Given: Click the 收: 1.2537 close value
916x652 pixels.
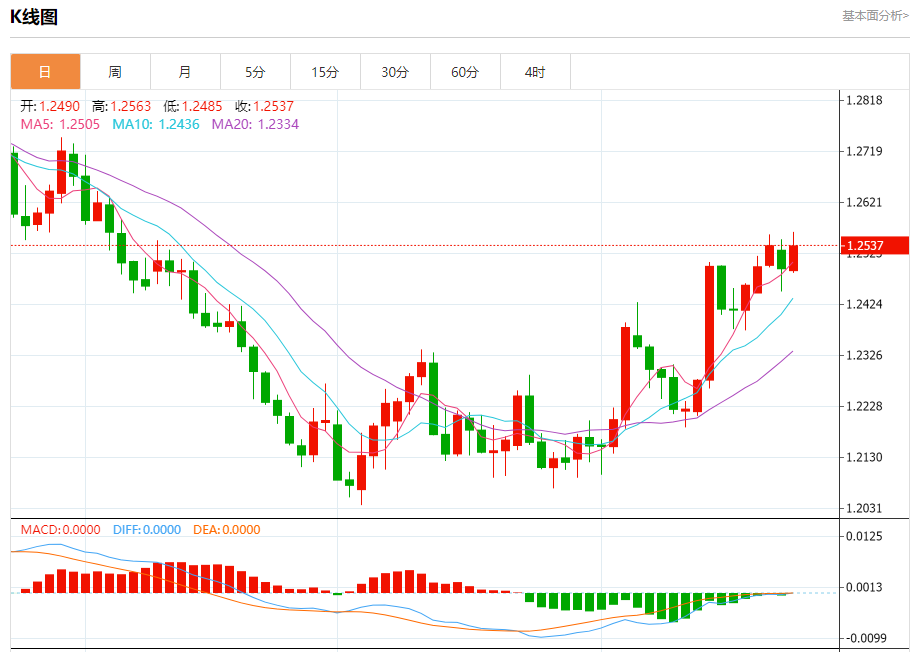Looking at the screenshot, I should tap(265, 106).
